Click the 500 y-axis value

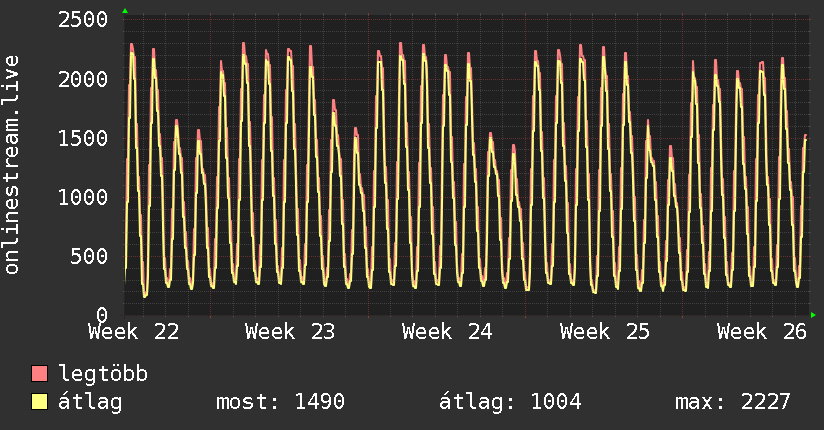click(x=89, y=257)
